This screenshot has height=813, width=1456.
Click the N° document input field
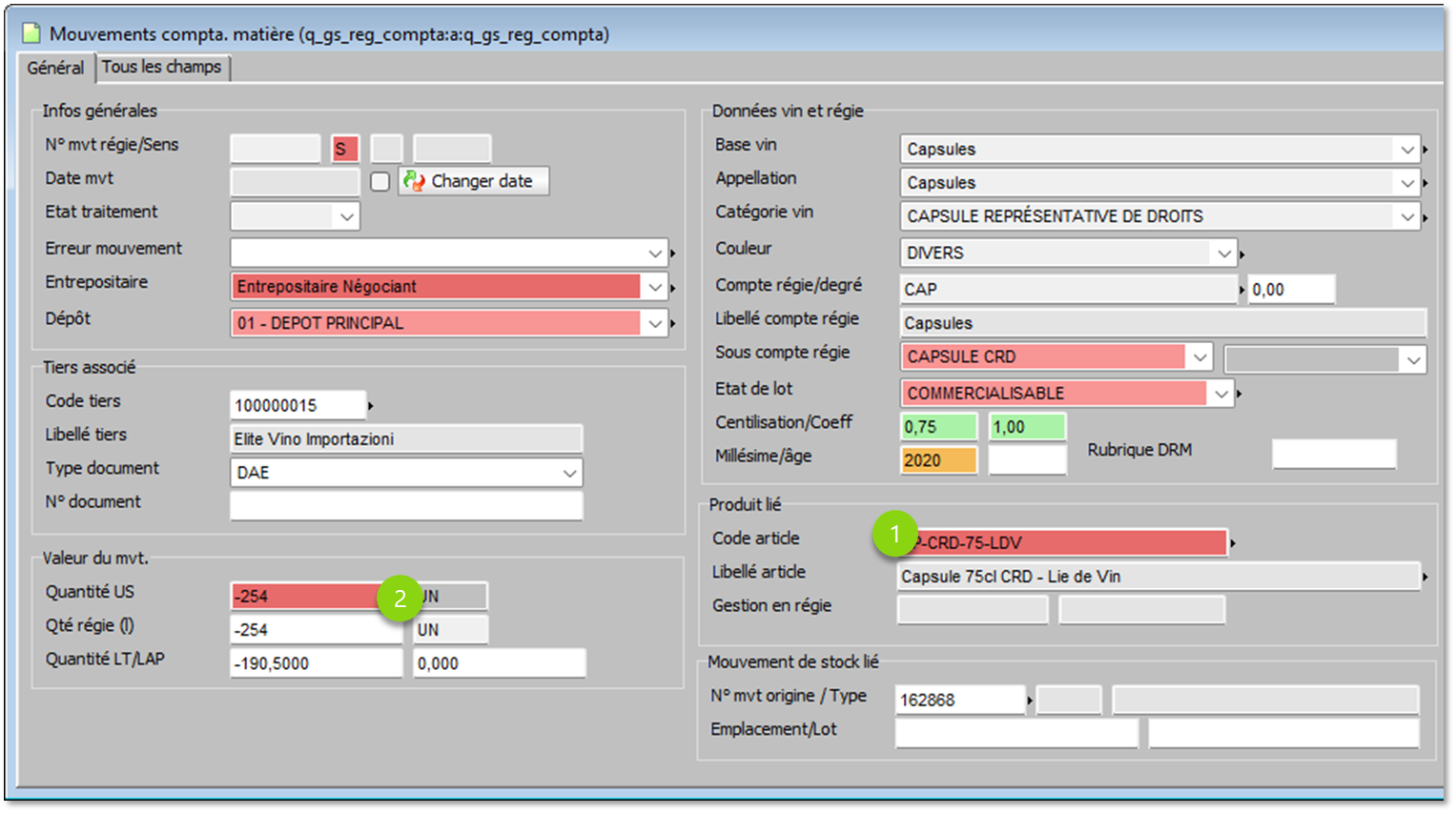pos(406,506)
